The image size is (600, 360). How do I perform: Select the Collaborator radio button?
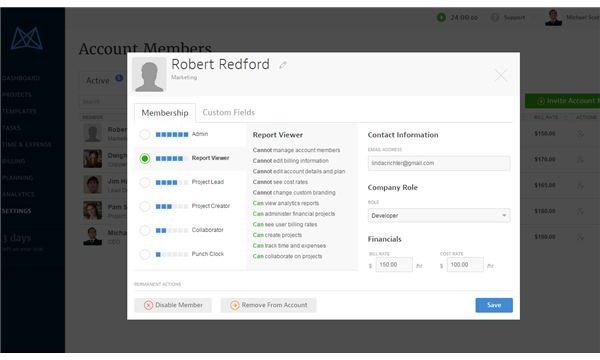[x=145, y=230]
